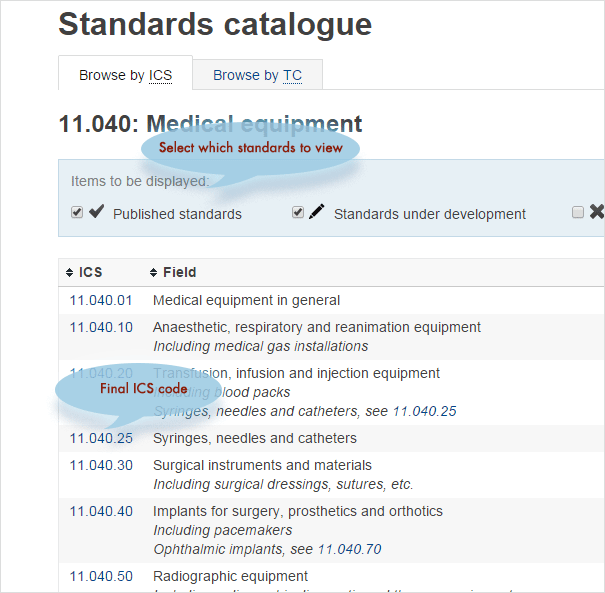Viewport: 605px width, 593px height.
Task: Enable the checkbox next to the X icon
Action: tap(578, 213)
